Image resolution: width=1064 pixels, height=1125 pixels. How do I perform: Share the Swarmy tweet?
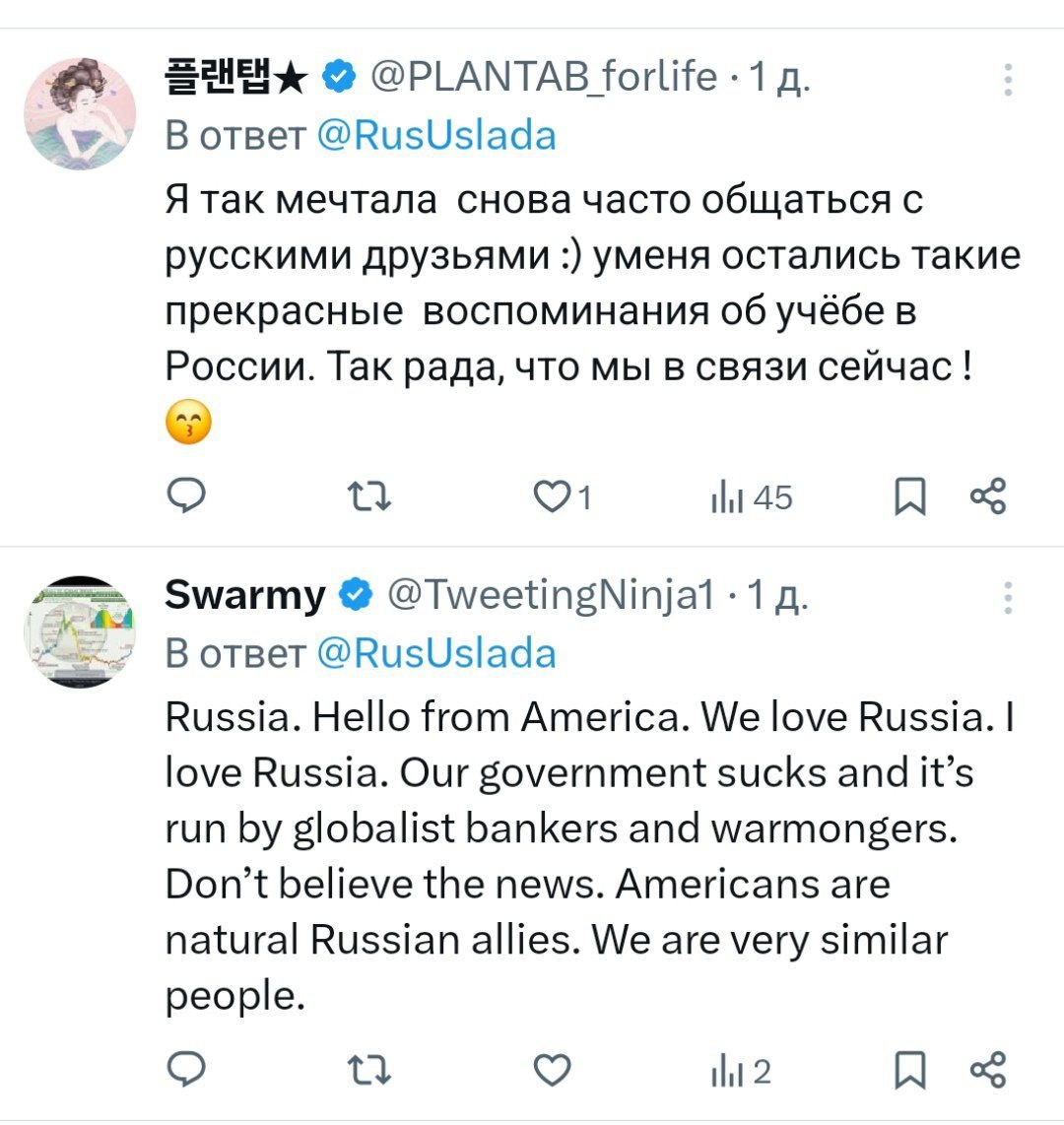pyautogui.click(x=988, y=1069)
